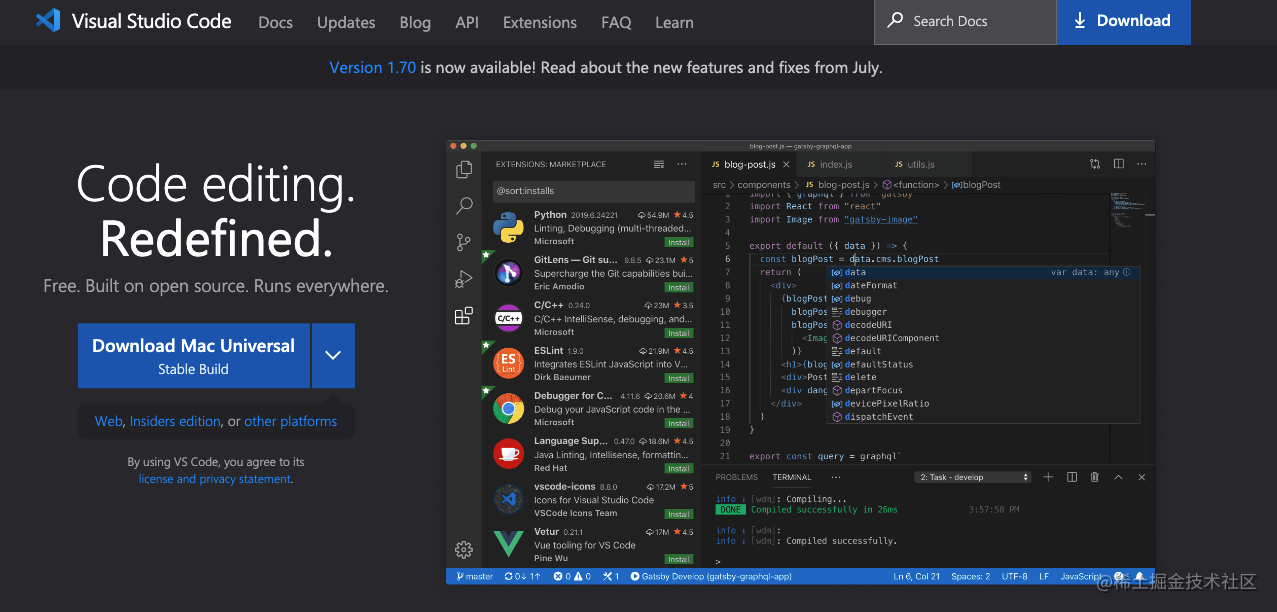Select the PROBLEMS panel tab
1277x612 pixels.
pyautogui.click(x=737, y=477)
